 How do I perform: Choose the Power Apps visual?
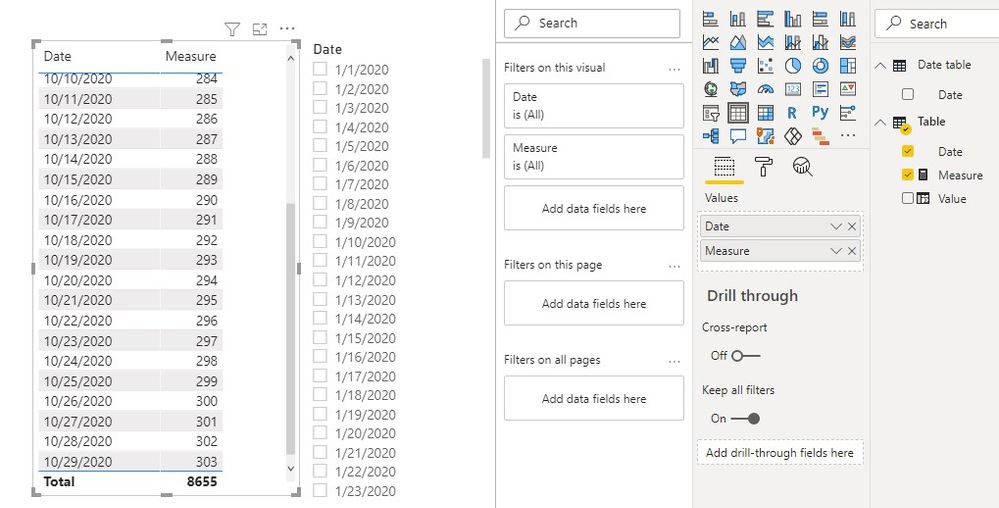[793, 136]
